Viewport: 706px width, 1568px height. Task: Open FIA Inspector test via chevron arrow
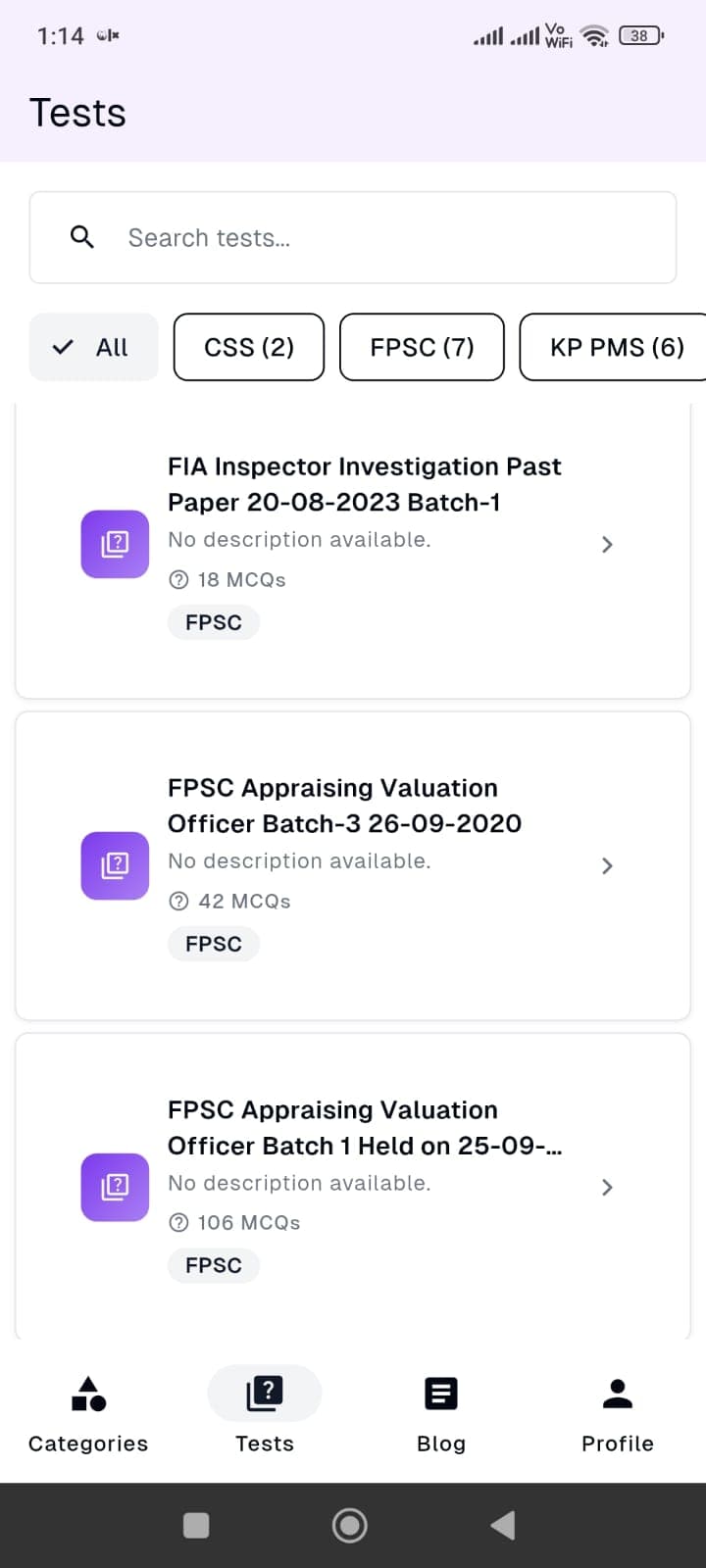tap(607, 545)
